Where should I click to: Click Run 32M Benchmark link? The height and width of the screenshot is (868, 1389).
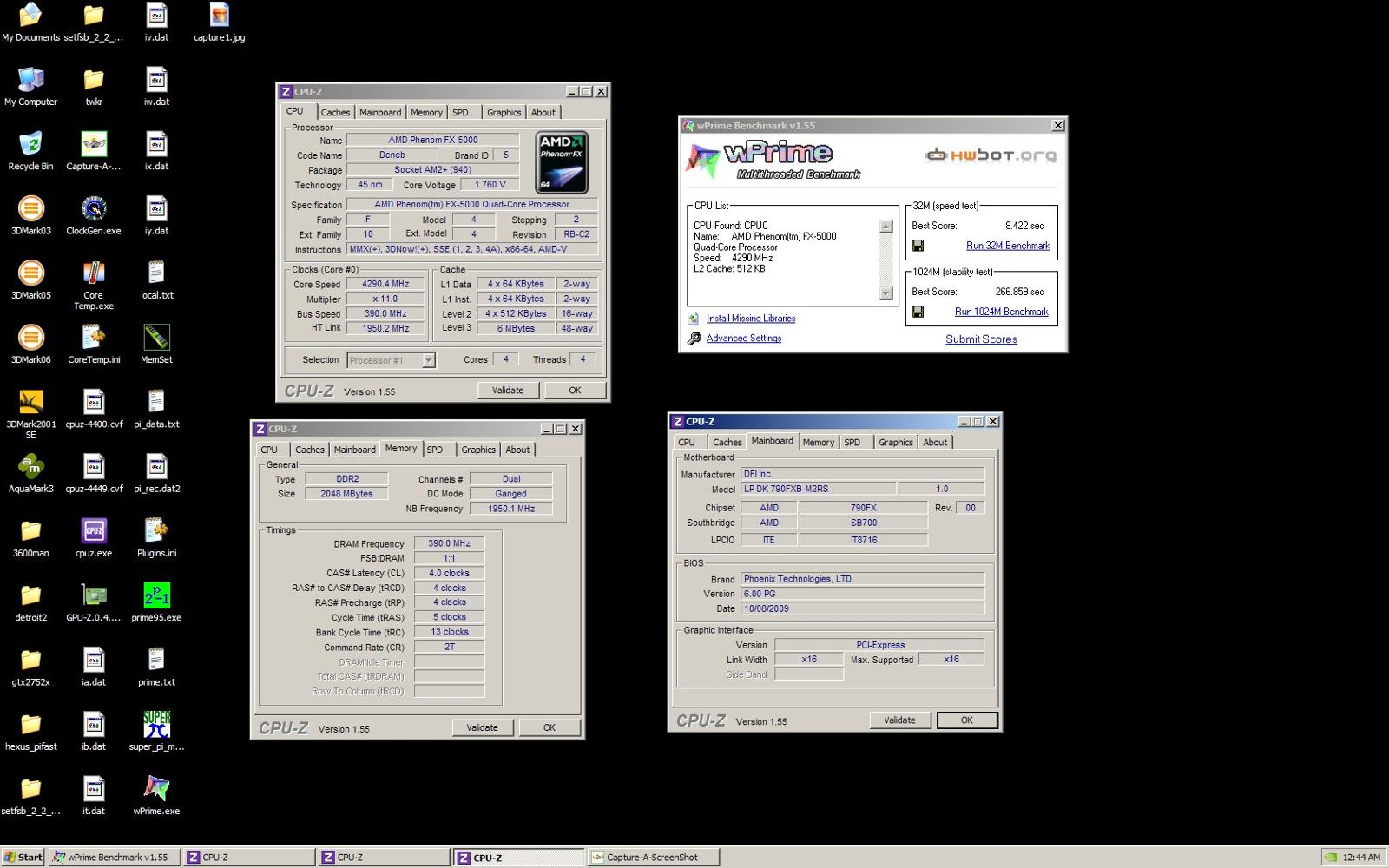click(x=1008, y=246)
